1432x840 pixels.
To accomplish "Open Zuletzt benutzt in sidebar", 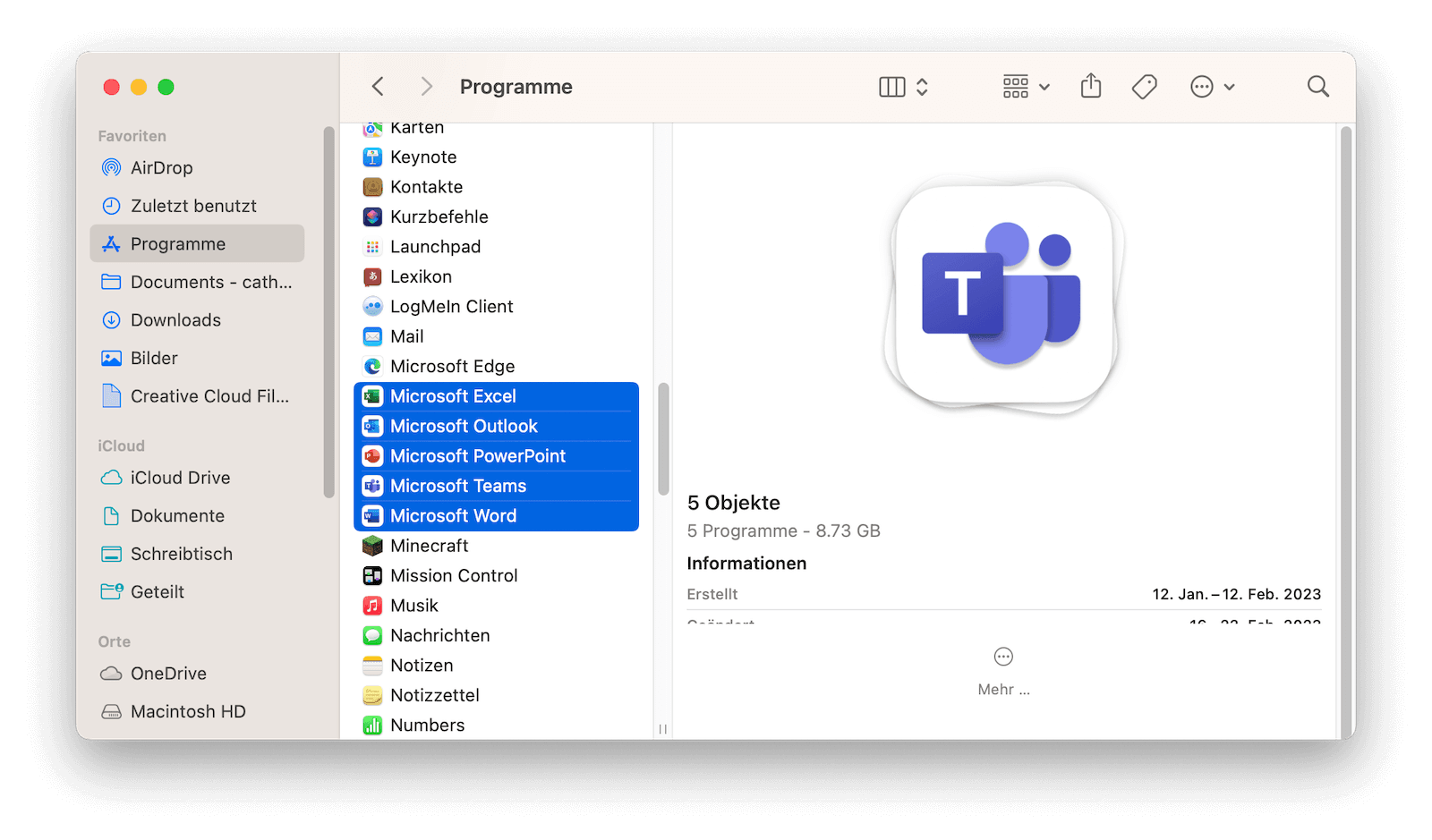I will coord(197,206).
